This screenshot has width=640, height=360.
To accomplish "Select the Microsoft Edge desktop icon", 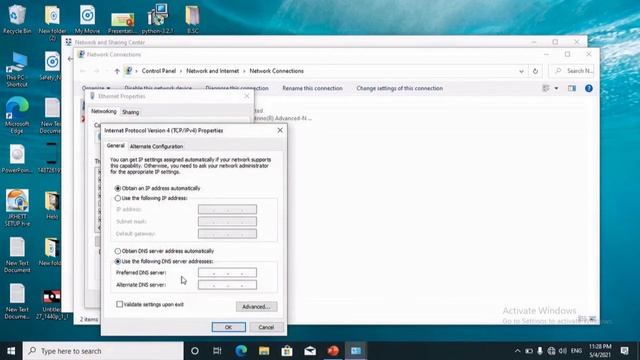I will tap(17, 116).
